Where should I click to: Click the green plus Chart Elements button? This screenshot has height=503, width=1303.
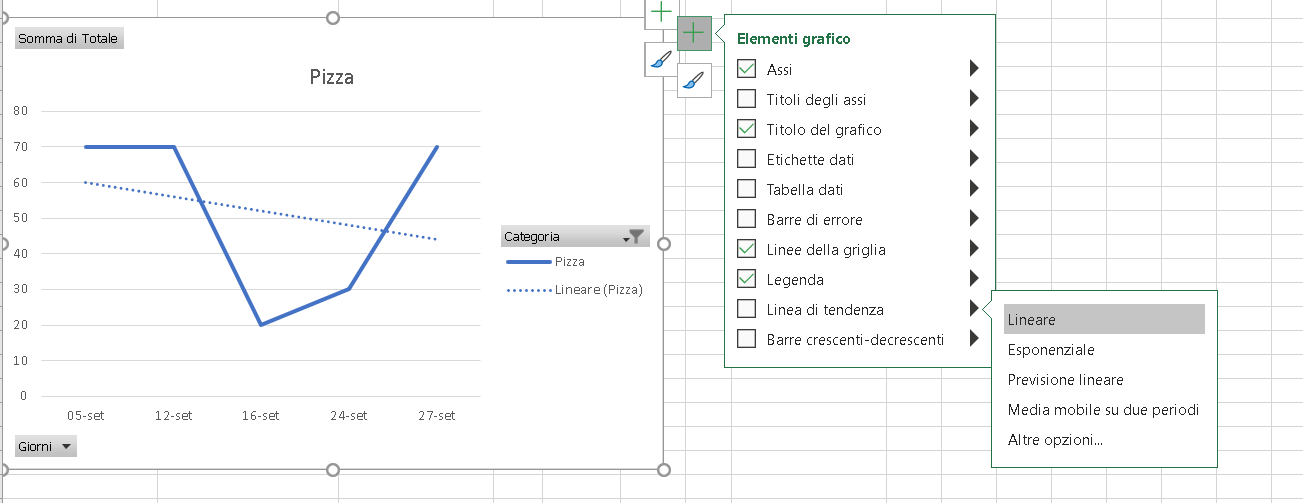694,34
